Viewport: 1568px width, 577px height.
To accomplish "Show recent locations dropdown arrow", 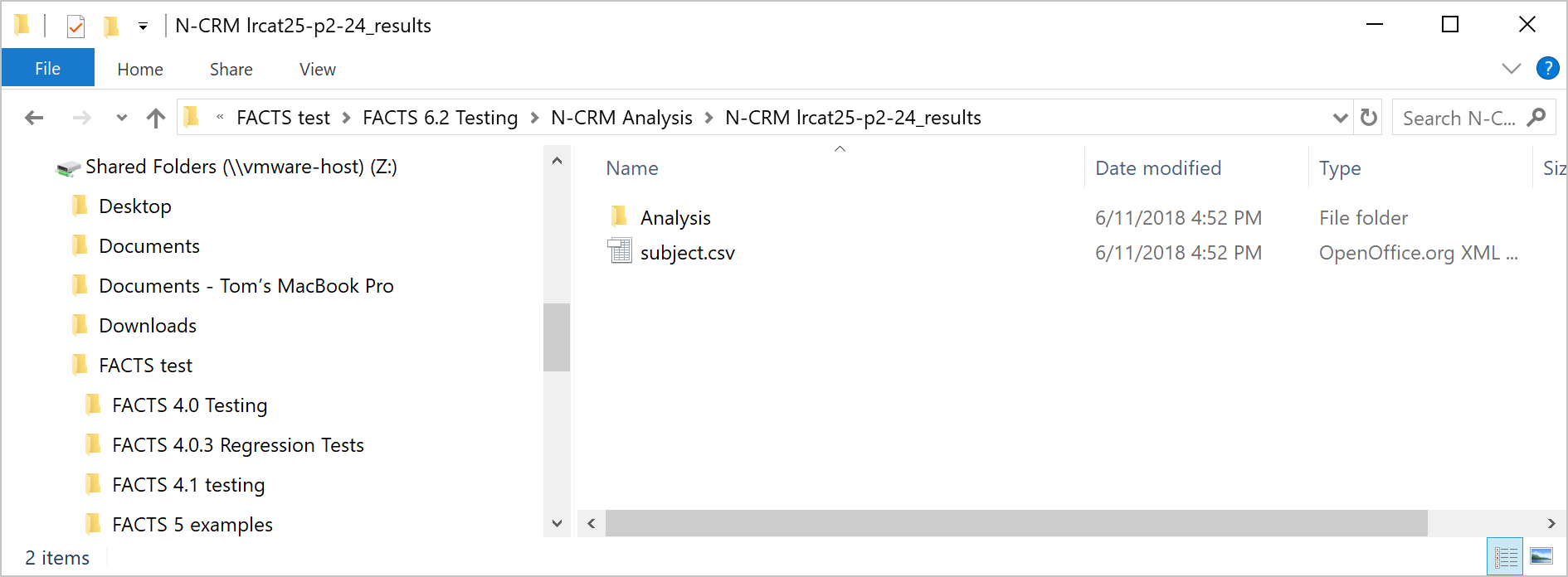I will click(122, 118).
